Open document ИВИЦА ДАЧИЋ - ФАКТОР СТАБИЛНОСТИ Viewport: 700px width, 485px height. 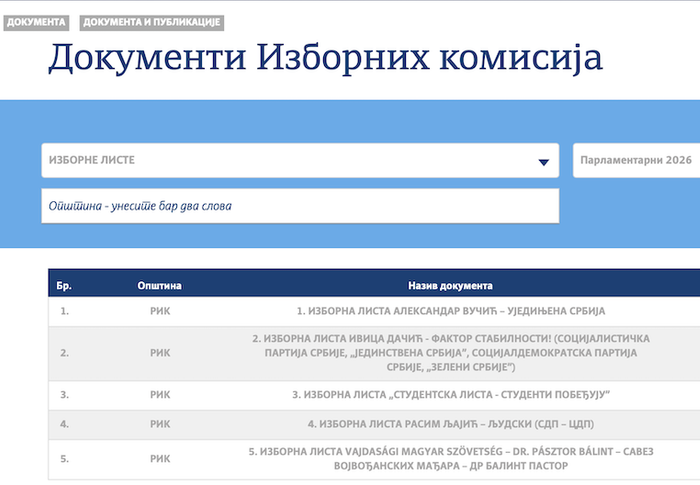pos(451,353)
